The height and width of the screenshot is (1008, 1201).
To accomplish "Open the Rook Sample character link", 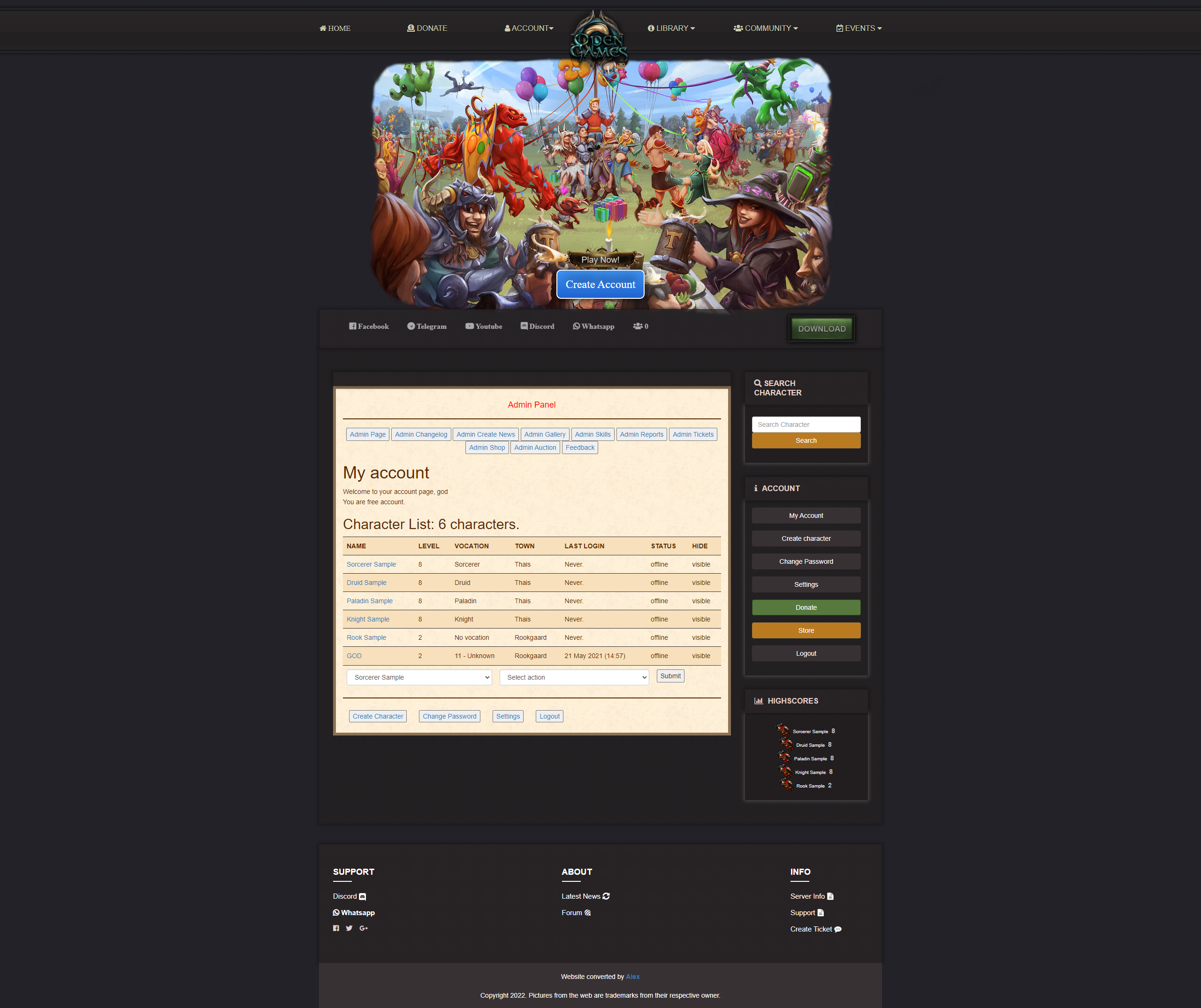I will (366, 637).
